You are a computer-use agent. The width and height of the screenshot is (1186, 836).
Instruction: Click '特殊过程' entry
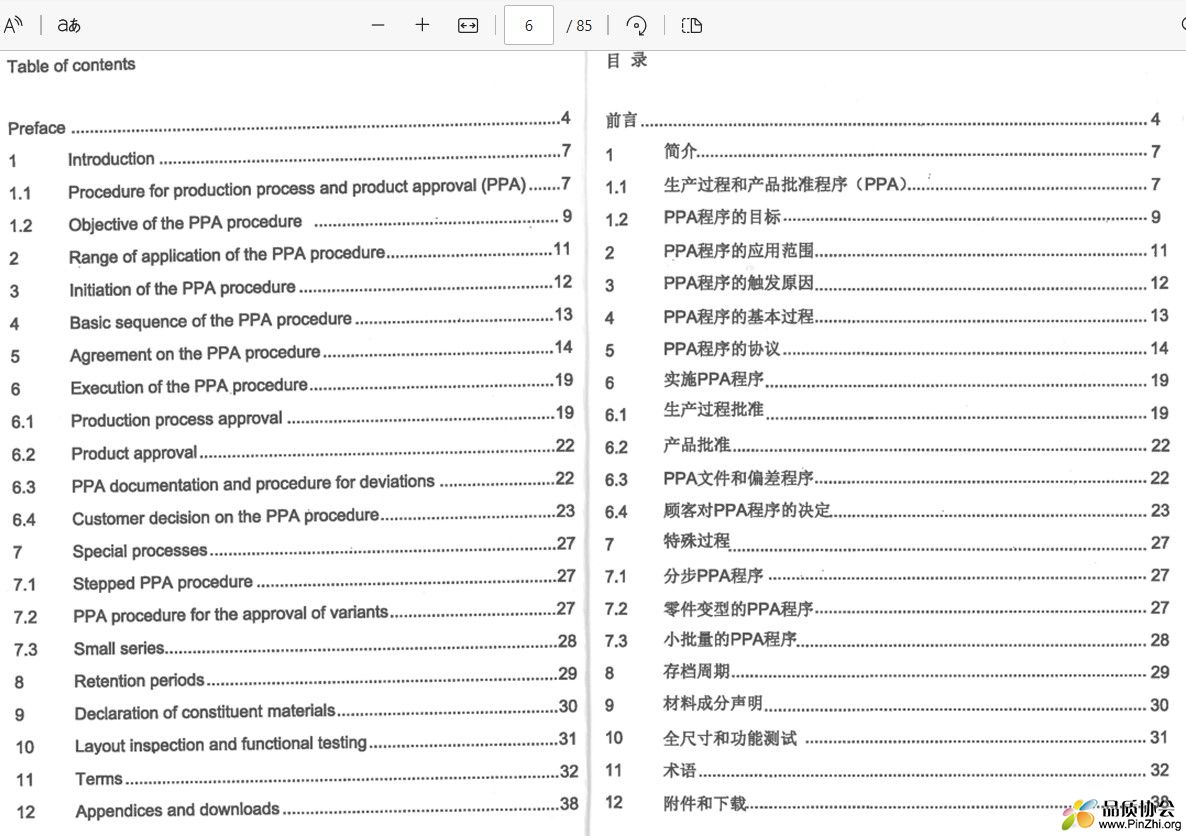[x=697, y=541]
